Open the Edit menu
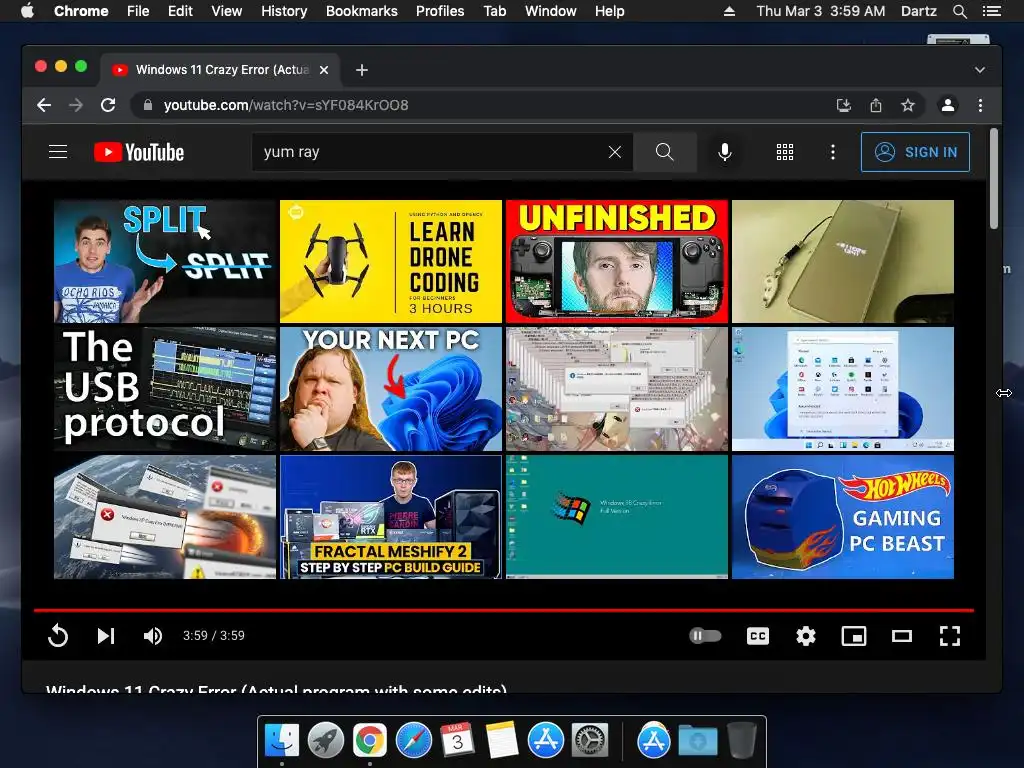 click(x=180, y=11)
